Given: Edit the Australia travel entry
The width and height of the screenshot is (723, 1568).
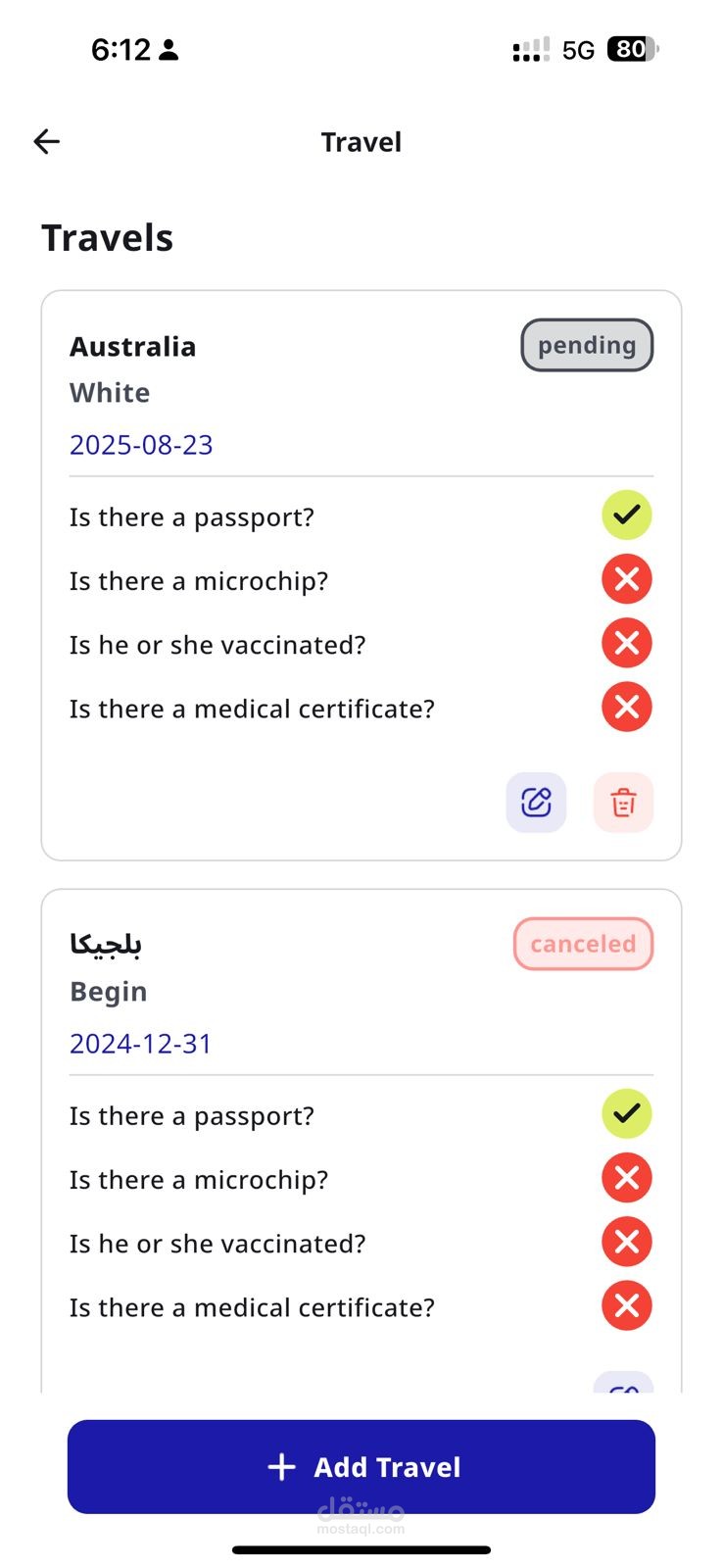Looking at the screenshot, I should click(536, 803).
